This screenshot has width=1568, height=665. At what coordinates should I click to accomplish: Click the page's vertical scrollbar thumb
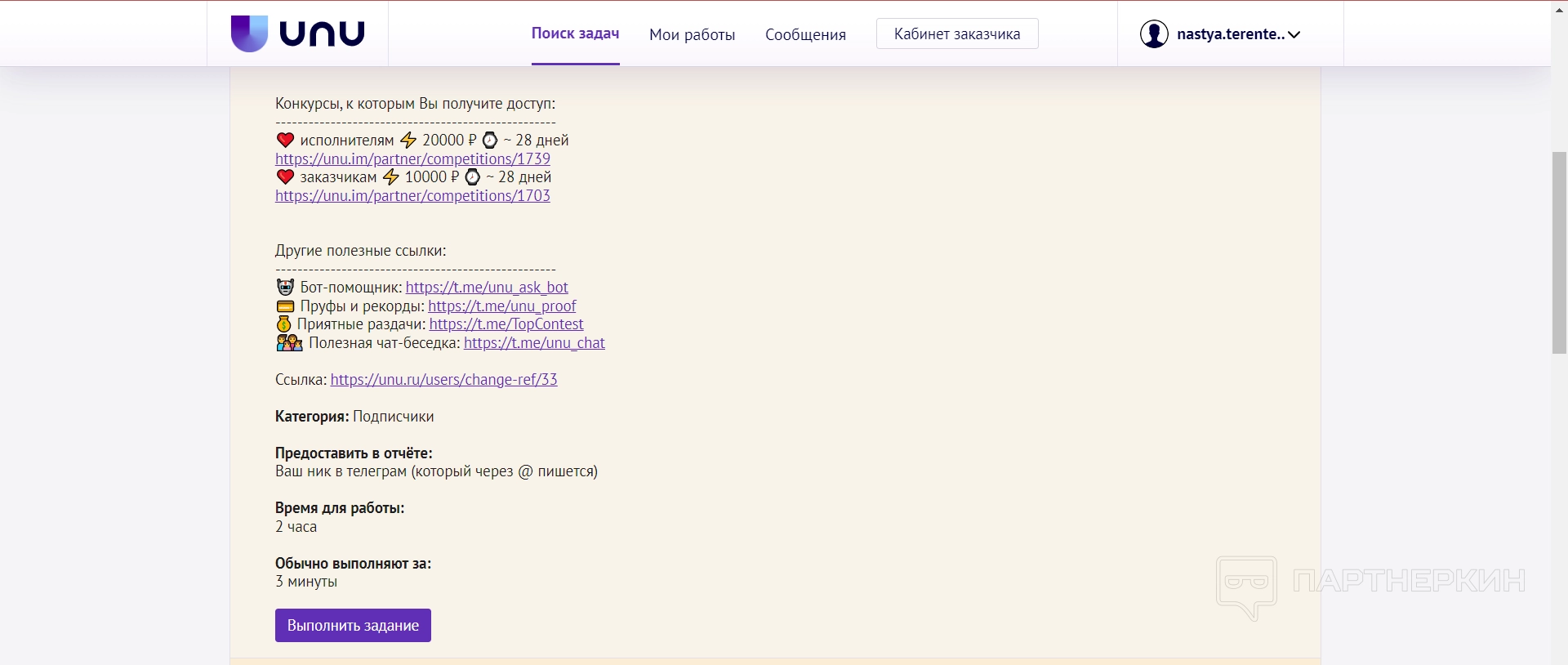(x=1559, y=252)
